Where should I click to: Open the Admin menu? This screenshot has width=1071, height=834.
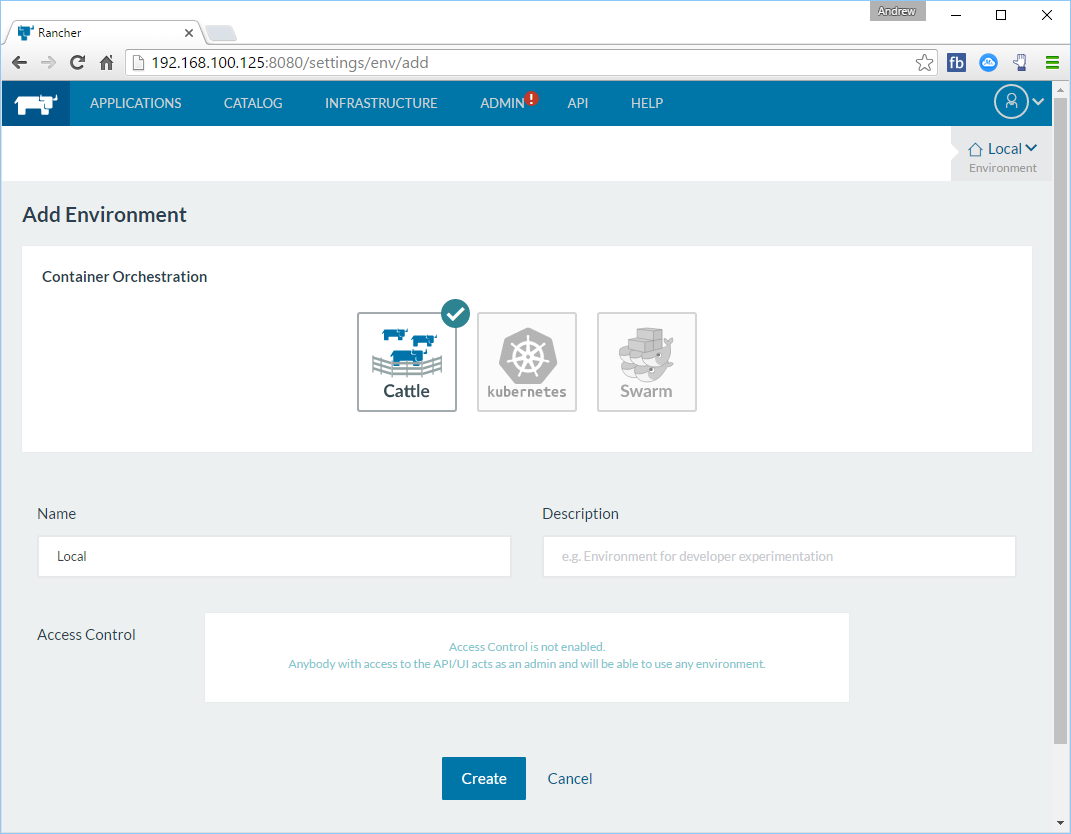502,103
